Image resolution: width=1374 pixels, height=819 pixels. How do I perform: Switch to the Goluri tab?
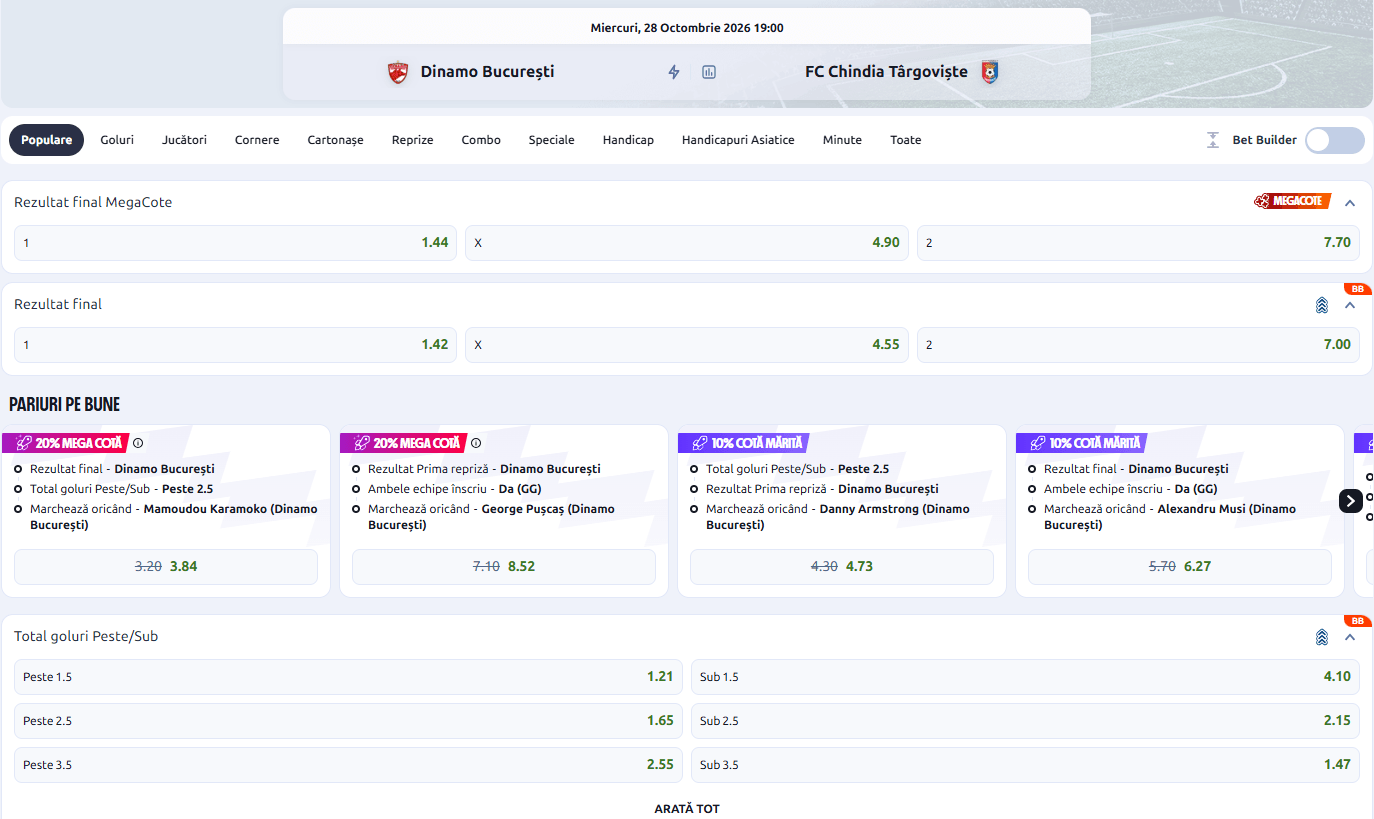(117, 140)
